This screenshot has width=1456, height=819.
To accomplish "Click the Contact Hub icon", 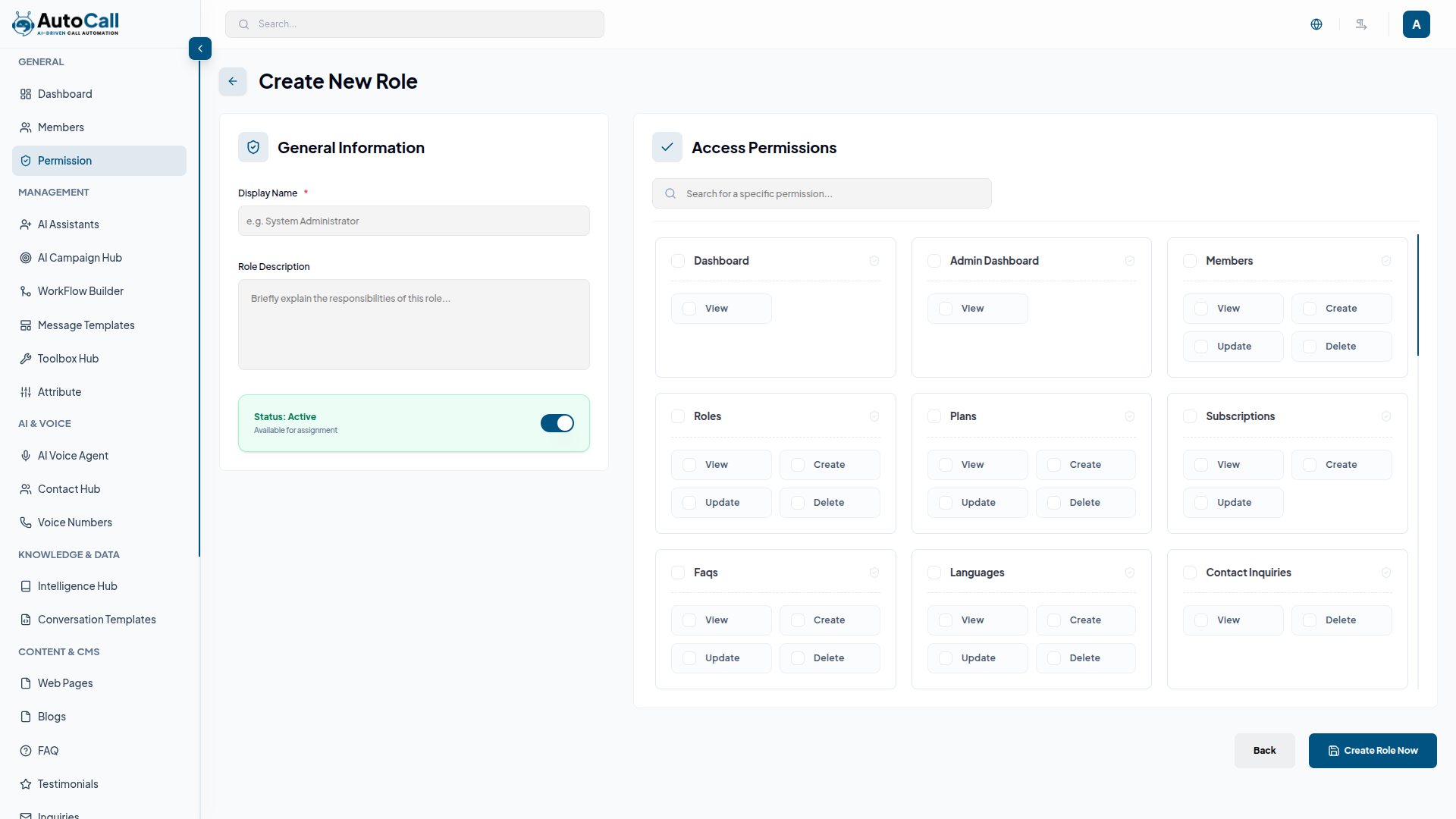I will click(x=26, y=489).
